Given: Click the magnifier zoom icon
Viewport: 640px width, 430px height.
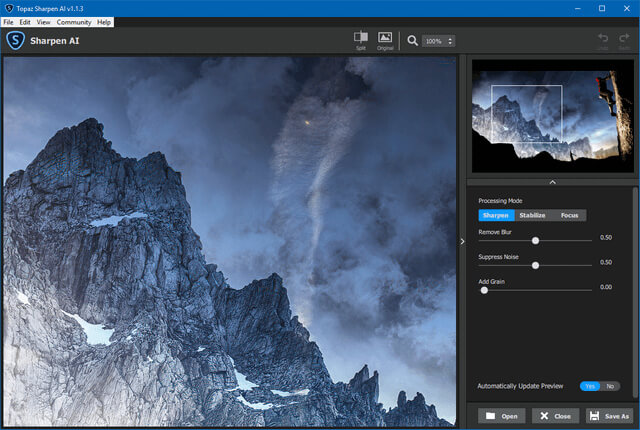Looking at the screenshot, I should tap(412, 41).
